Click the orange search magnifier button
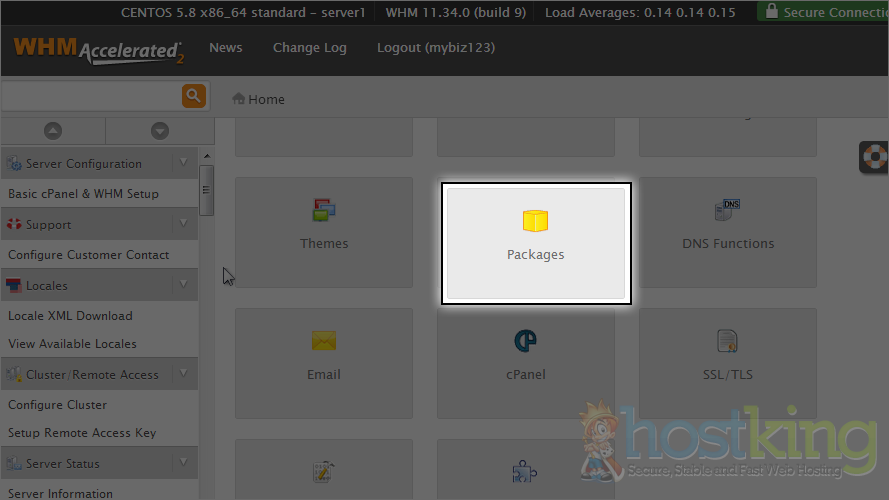The width and height of the screenshot is (889, 500). tap(193, 96)
